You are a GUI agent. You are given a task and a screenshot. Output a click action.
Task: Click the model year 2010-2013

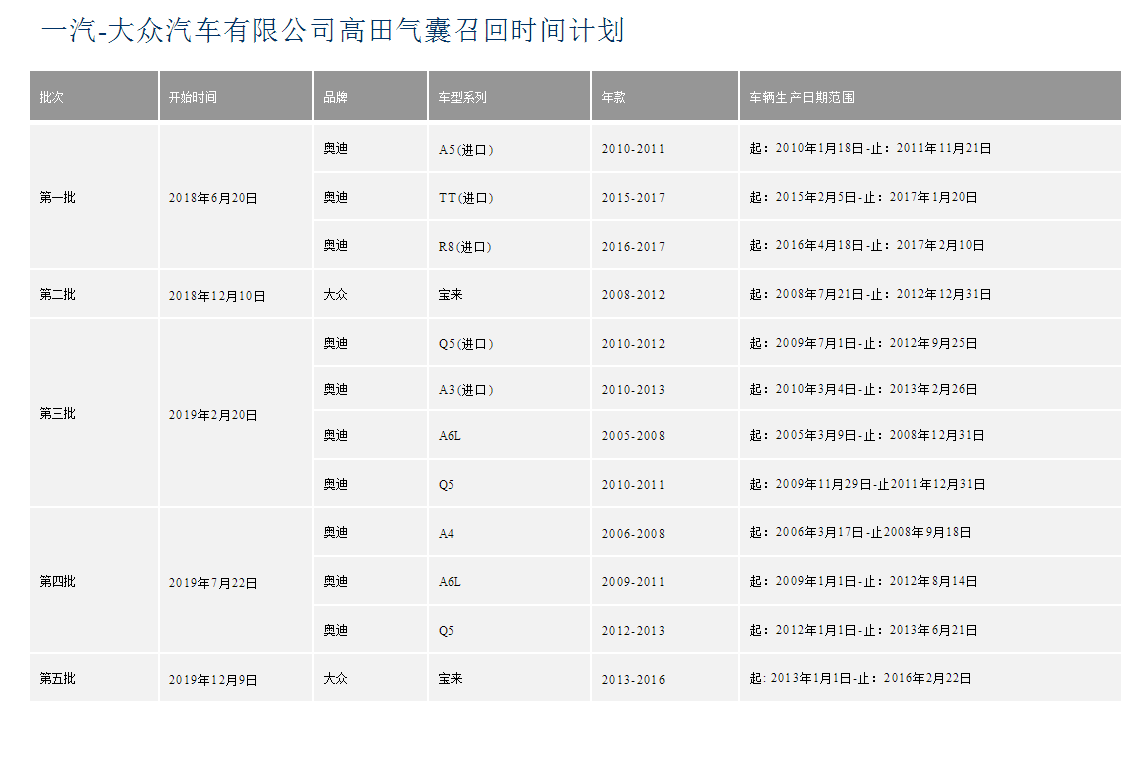(633, 389)
